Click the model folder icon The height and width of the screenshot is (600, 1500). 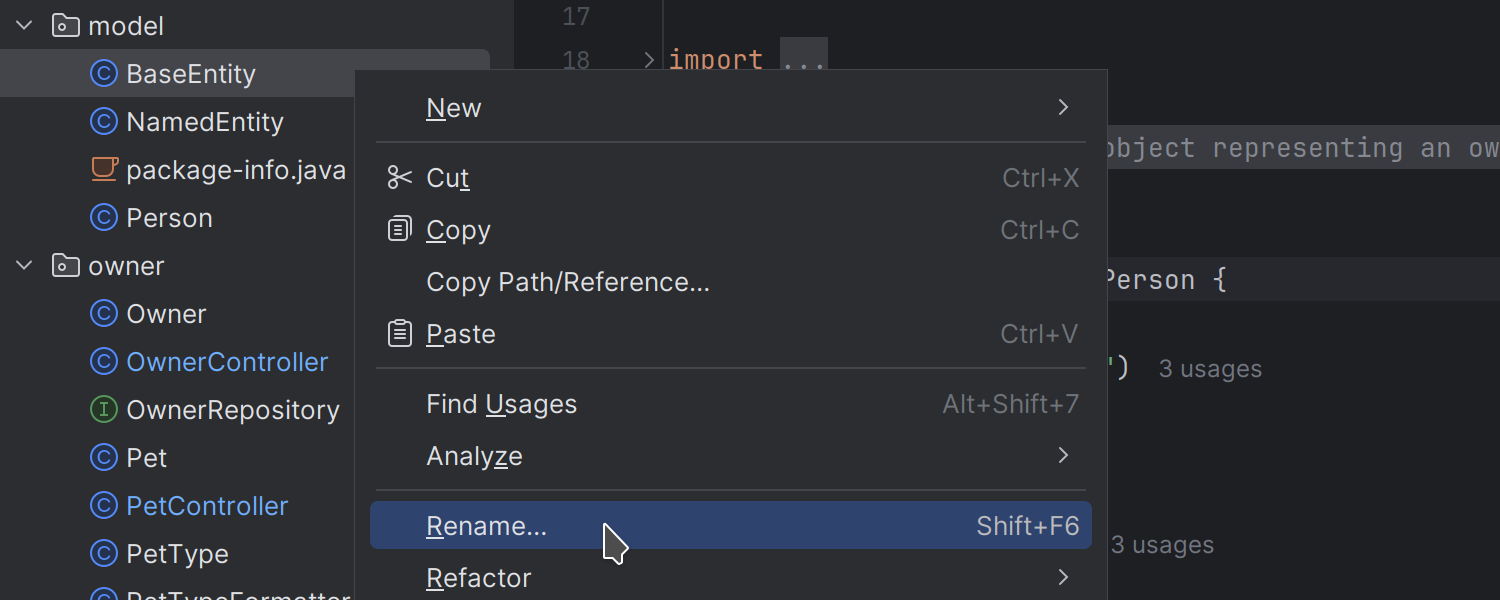(66, 25)
